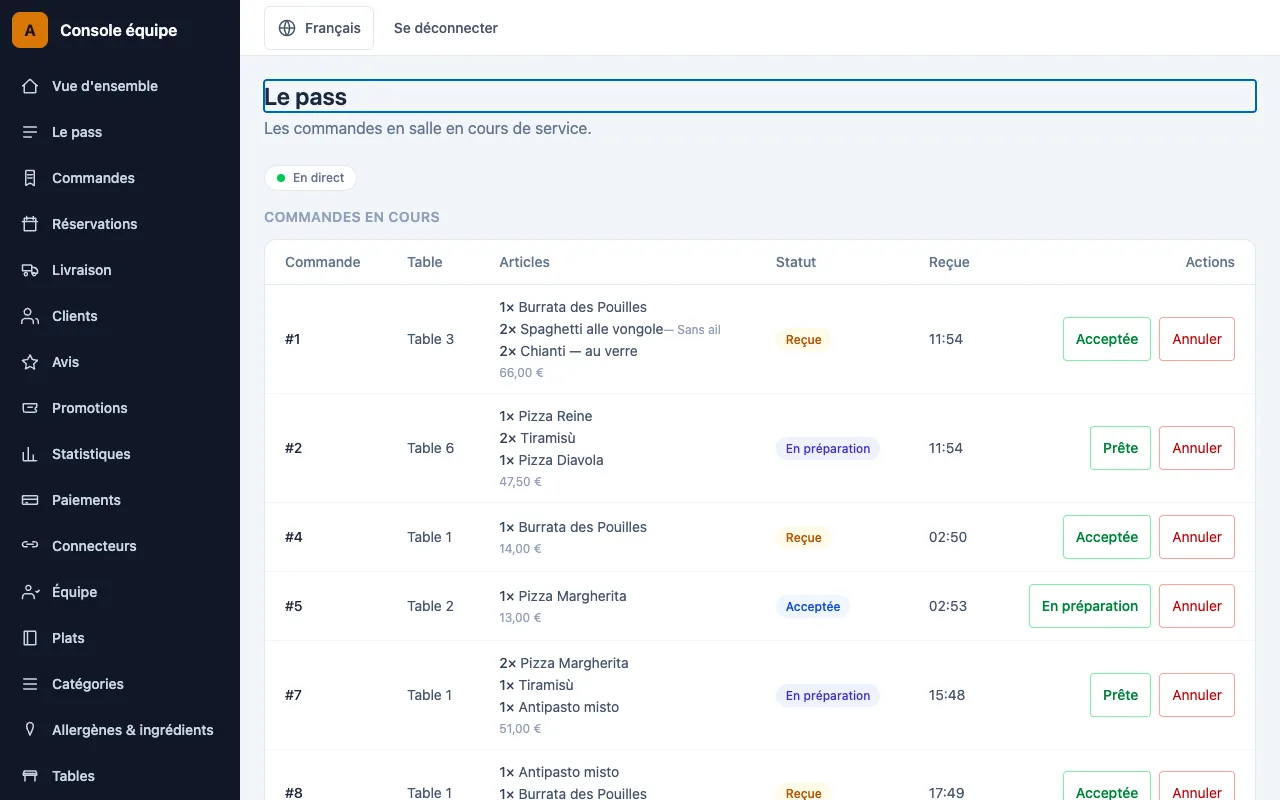Click the En direct status badge
The height and width of the screenshot is (800, 1280).
(x=310, y=178)
